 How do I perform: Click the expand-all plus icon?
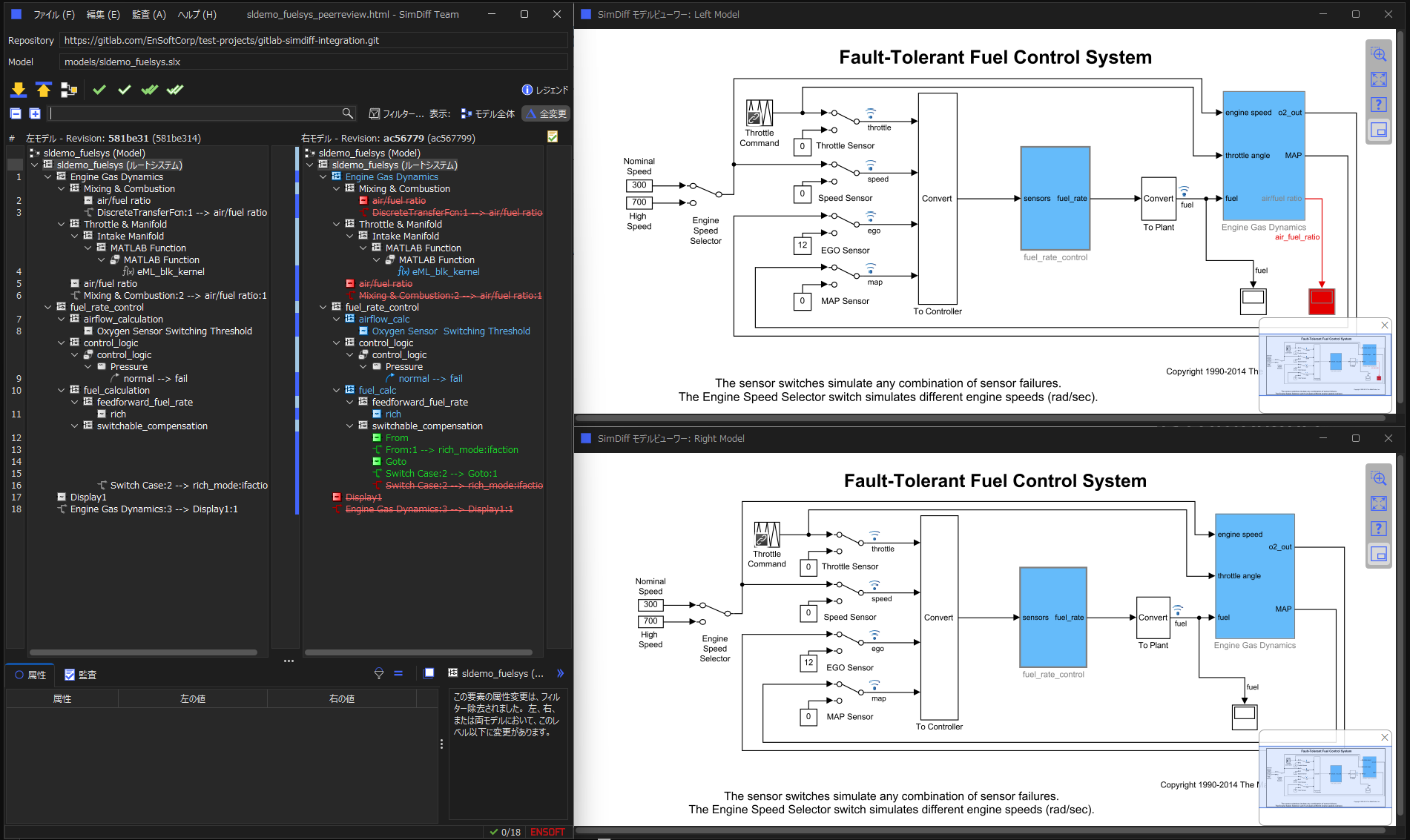(35, 113)
